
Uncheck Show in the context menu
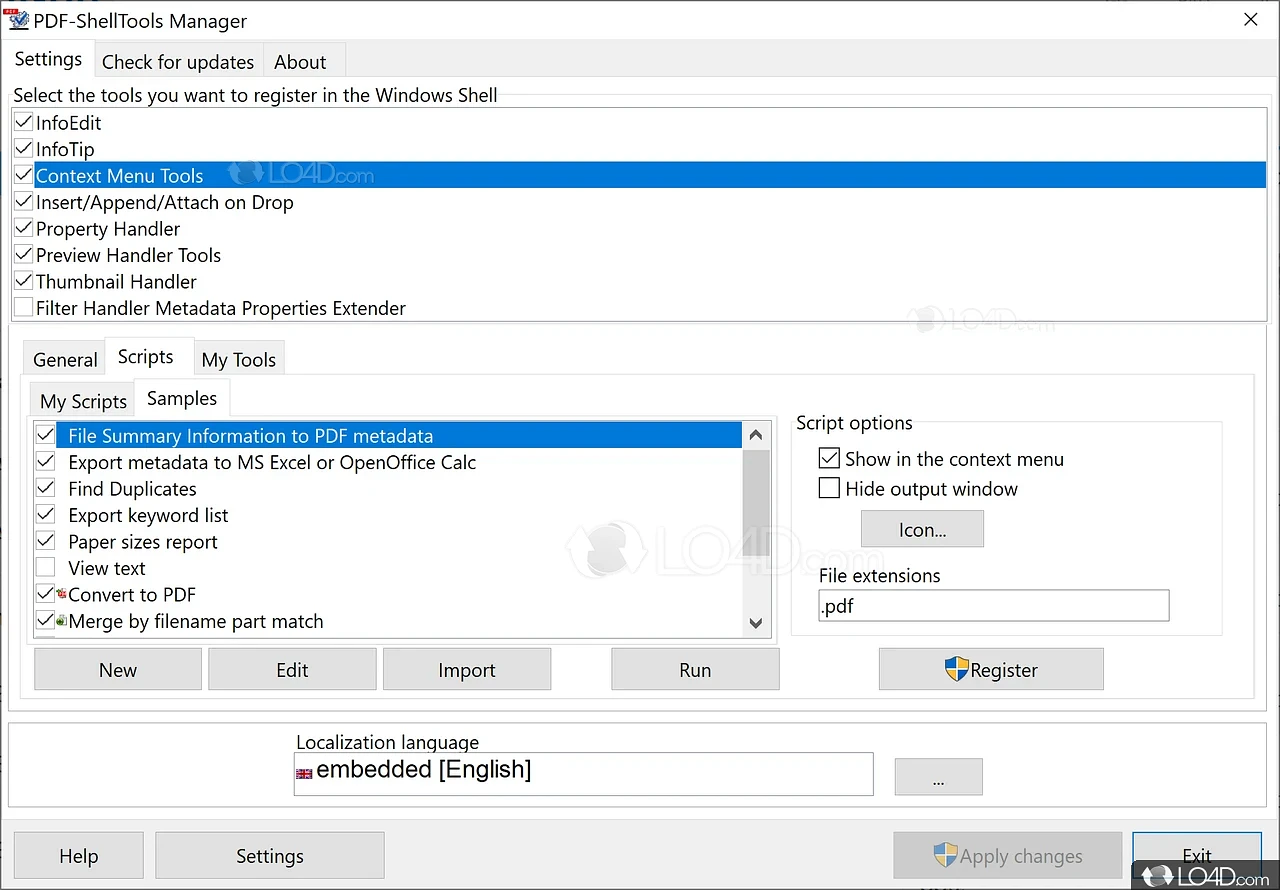tap(829, 459)
